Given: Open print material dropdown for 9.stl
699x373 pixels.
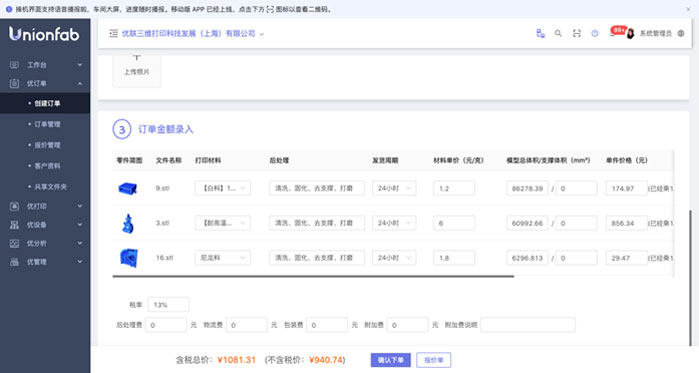Looking at the screenshot, I should 222,188.
